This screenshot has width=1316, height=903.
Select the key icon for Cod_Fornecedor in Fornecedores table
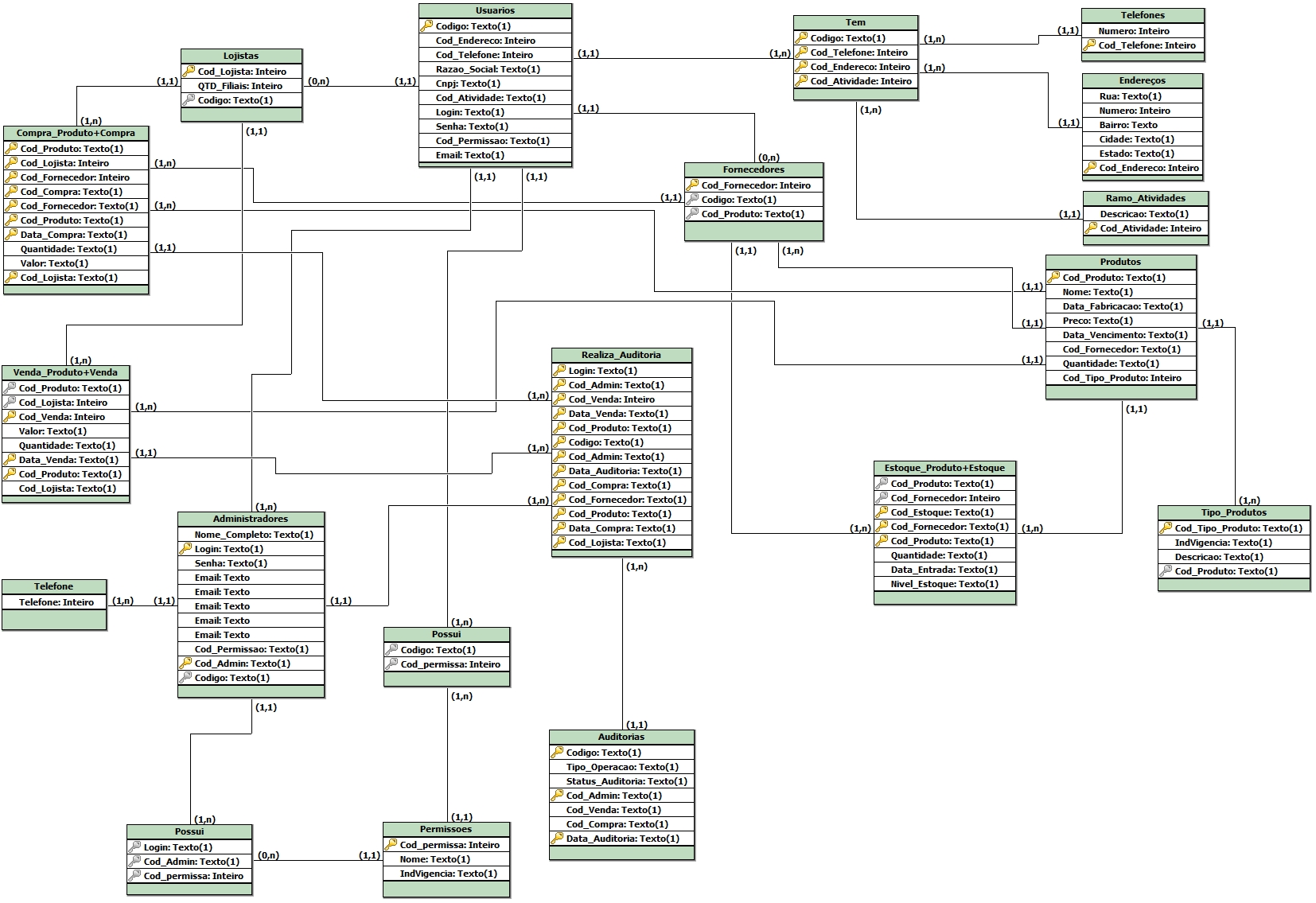coord(692,185)
